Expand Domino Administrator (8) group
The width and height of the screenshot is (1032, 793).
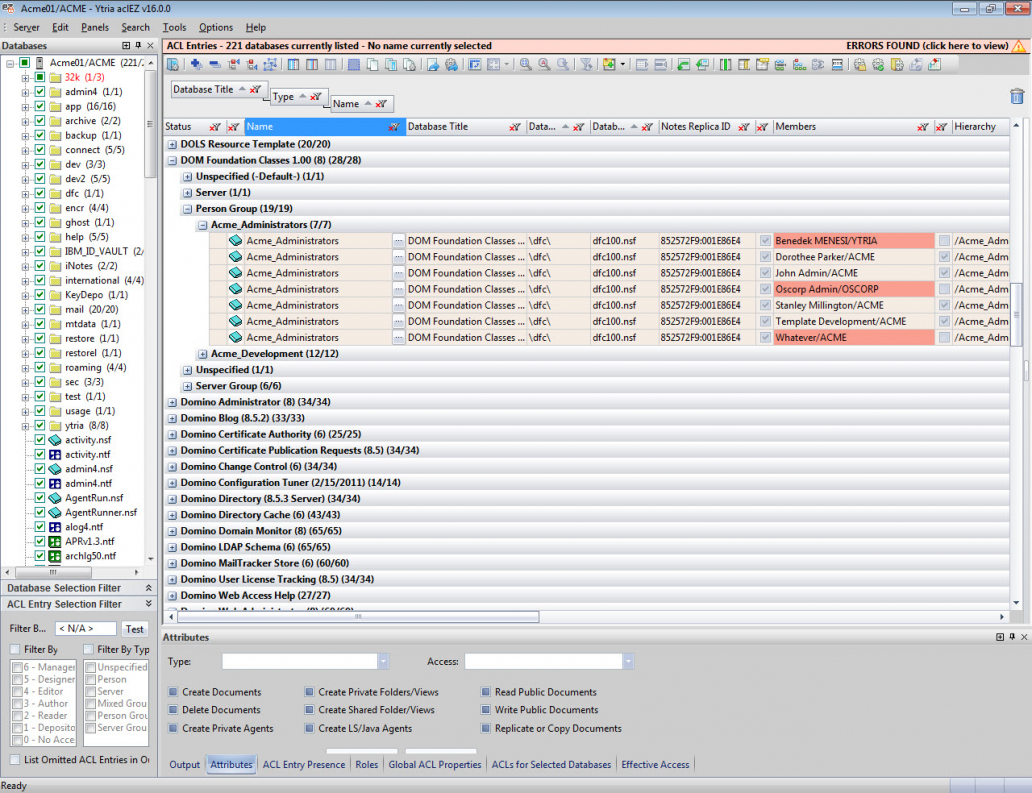(x=172, y=402)
